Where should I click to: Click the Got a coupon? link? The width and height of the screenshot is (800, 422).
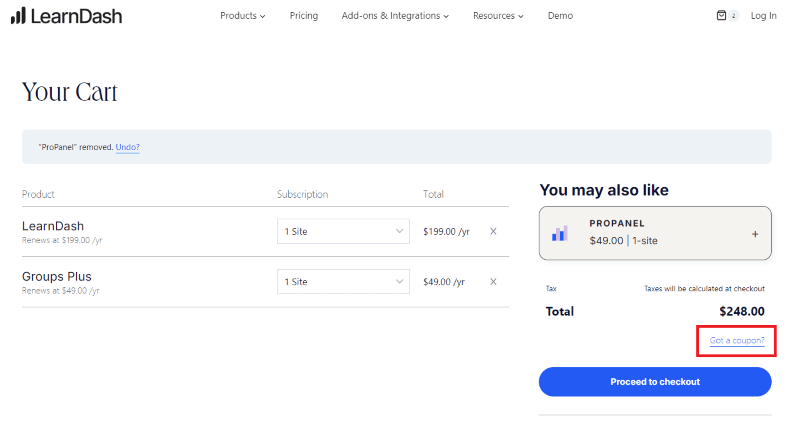[737, 340]
